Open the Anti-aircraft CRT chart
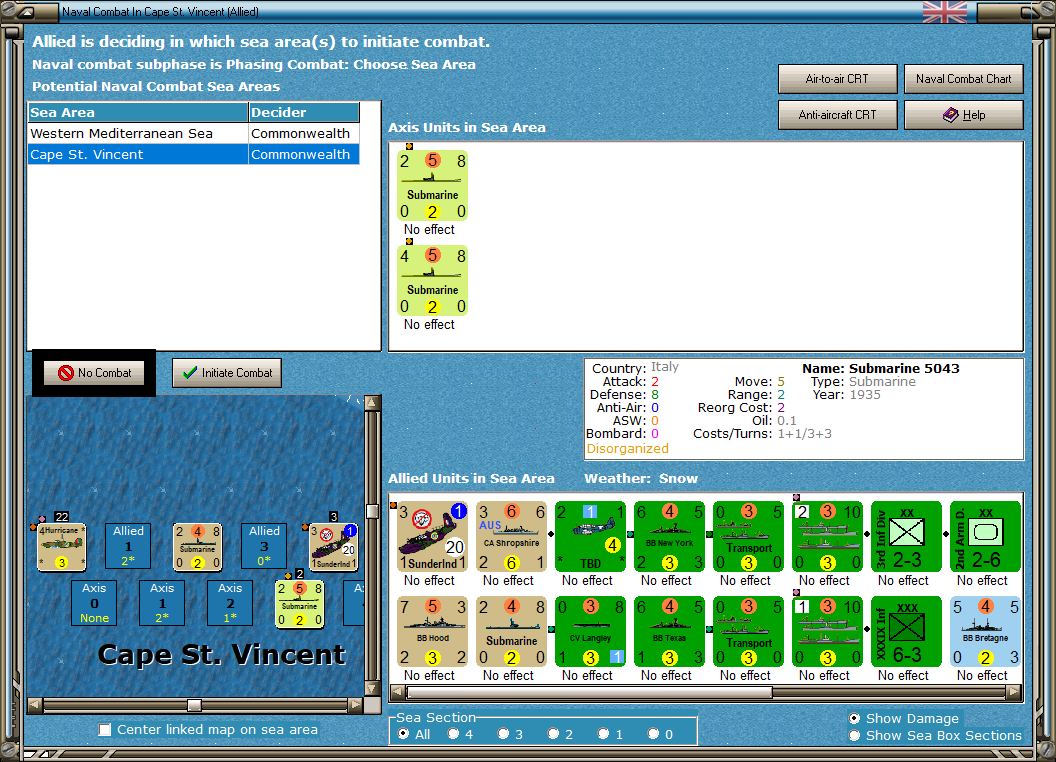The height and width of the screenshot is (762, 1056). [837, 115]
